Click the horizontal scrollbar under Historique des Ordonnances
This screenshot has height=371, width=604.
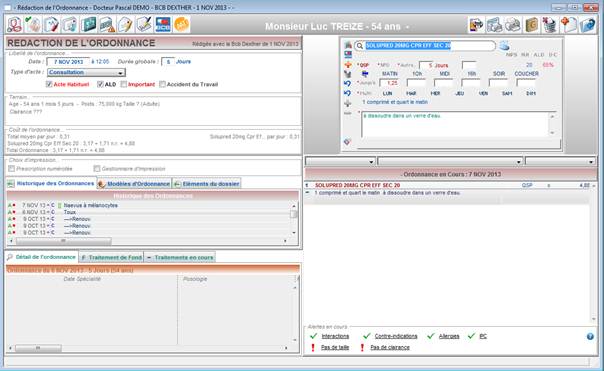[x=149, y=241]
